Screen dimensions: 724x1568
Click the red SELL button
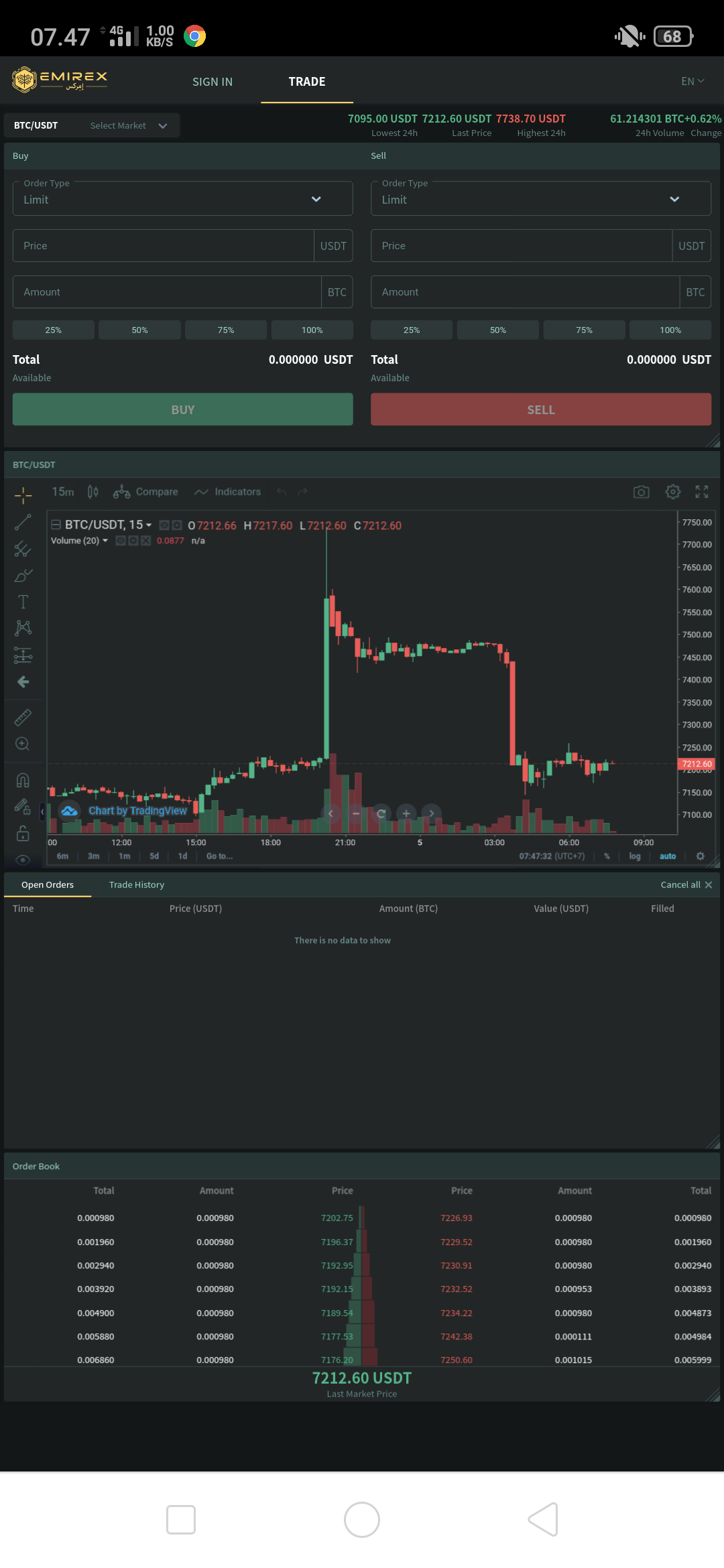pyautogui.click(x=541, y=409)
